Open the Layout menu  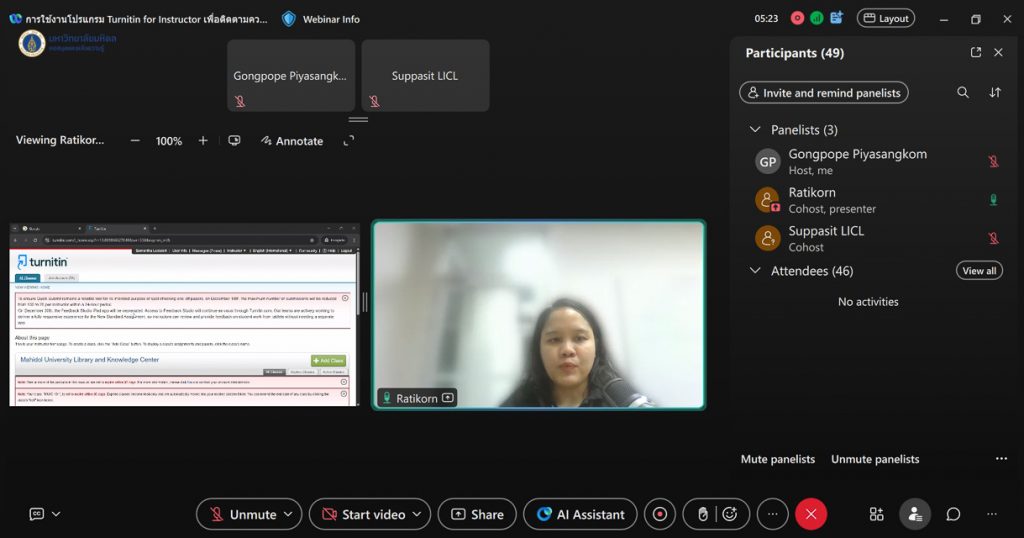[885, 18]
